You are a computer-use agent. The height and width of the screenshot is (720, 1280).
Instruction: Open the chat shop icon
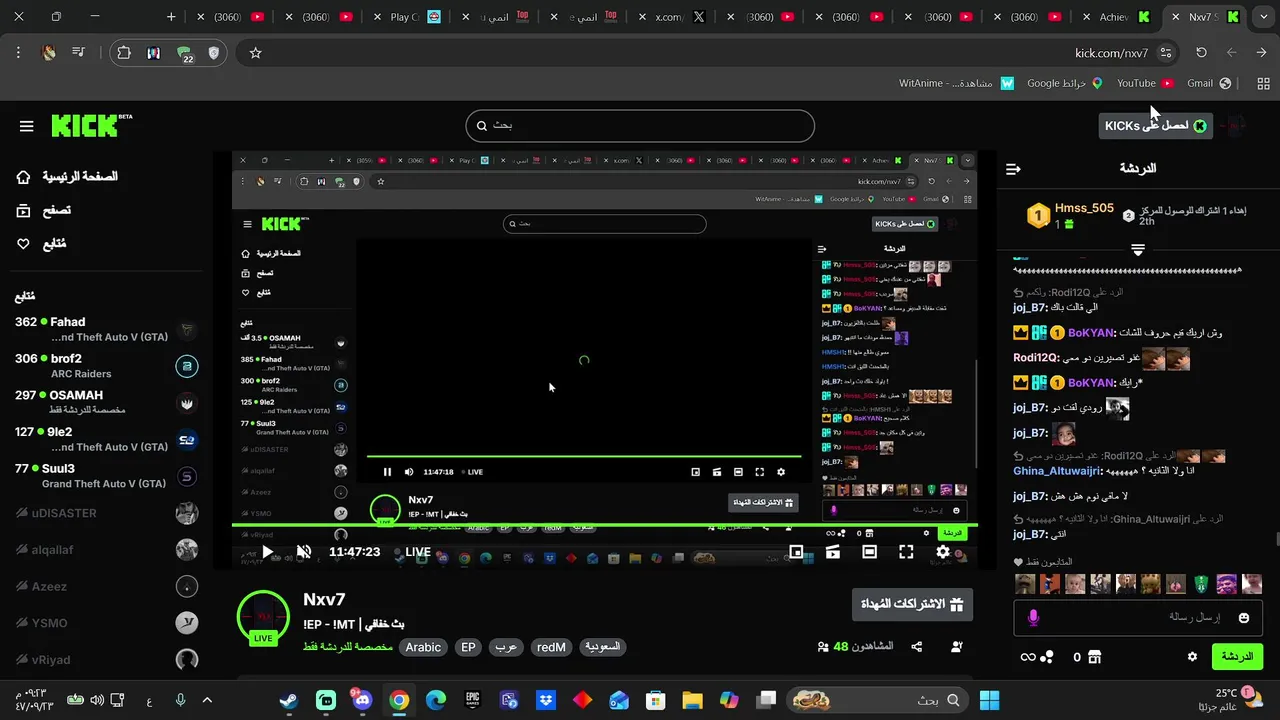coord(1095,657)
